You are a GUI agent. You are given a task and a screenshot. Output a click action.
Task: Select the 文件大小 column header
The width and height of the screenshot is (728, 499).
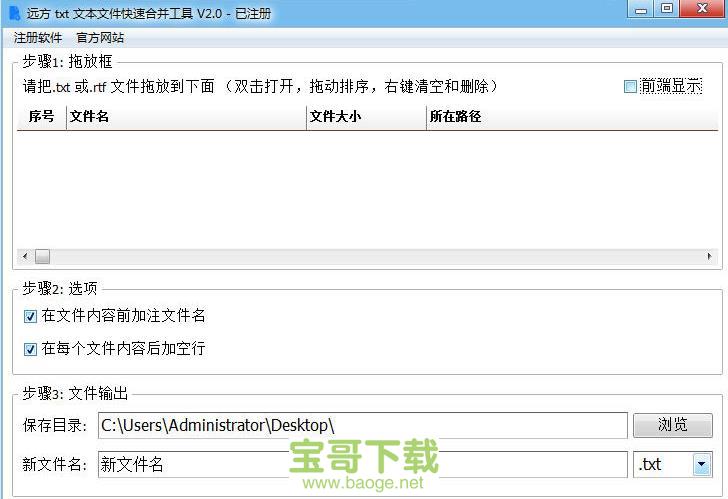click(x=365, y=117)
